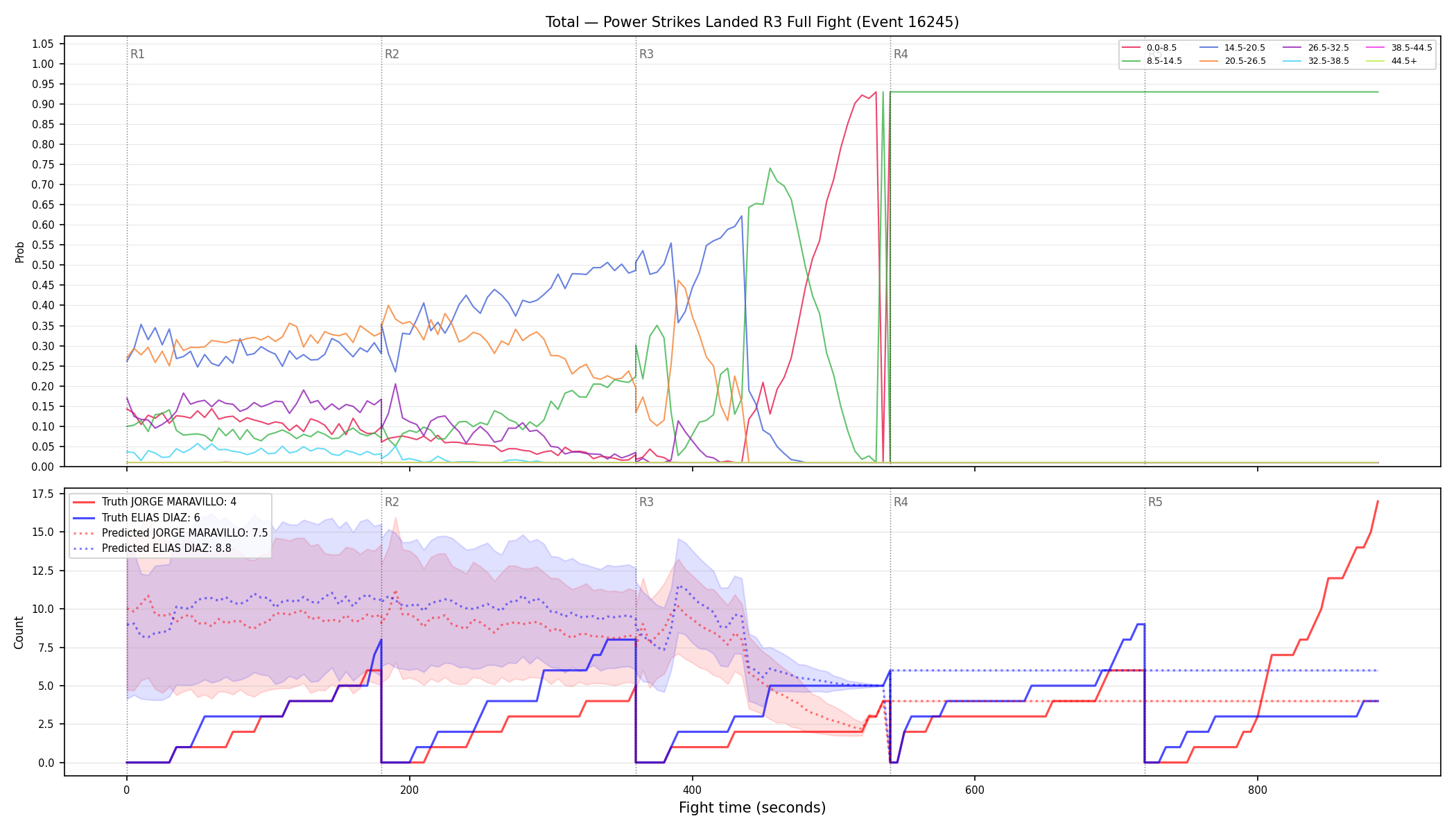The height and width of the screenshot is (832, 1456).
Task: Click the 0.00 tick on Prob axis
Action: 43,467
